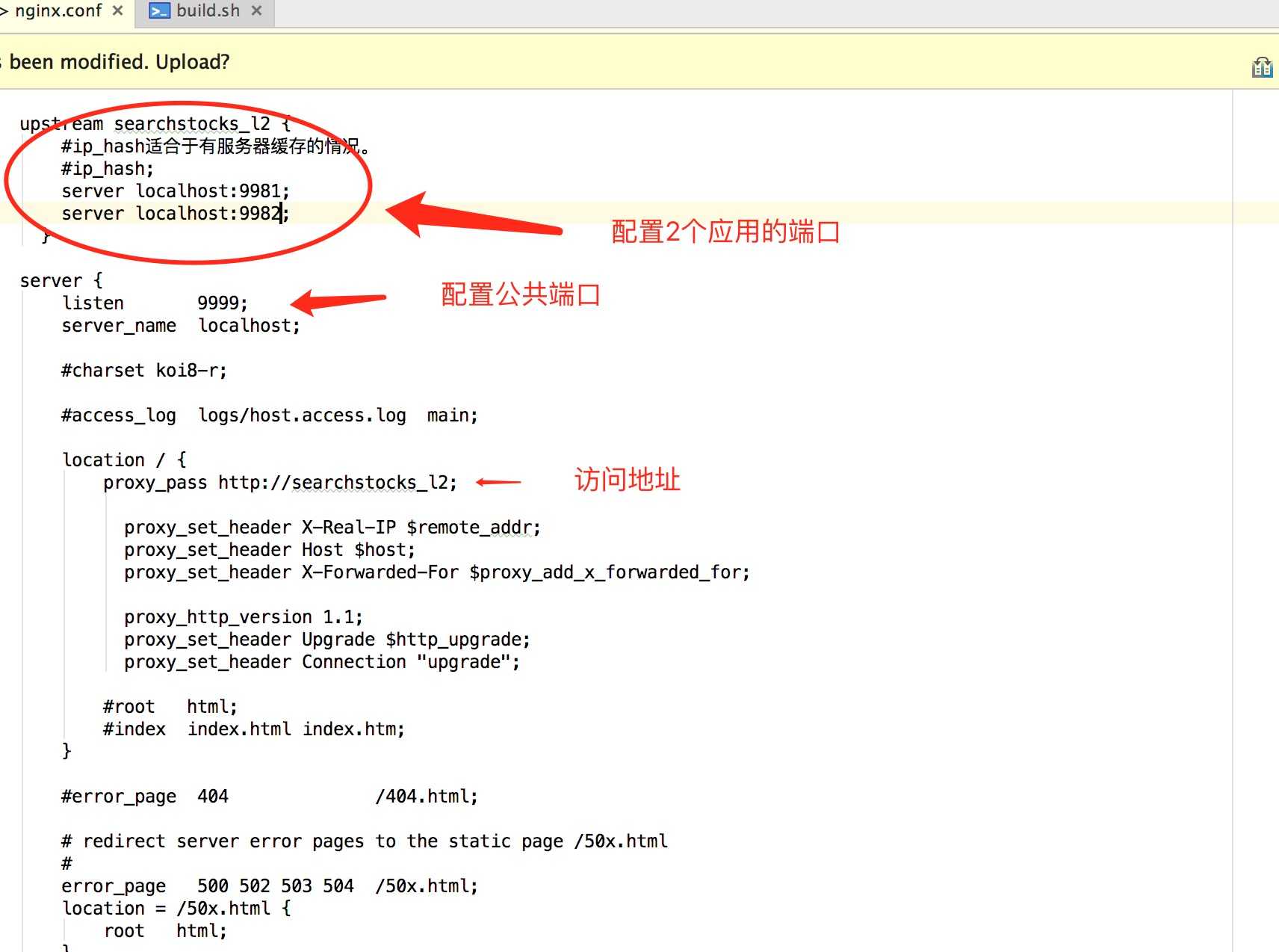Click 'error_page 500 502 503 504' line
This screenshot has width=1279, height=952.
270,886
